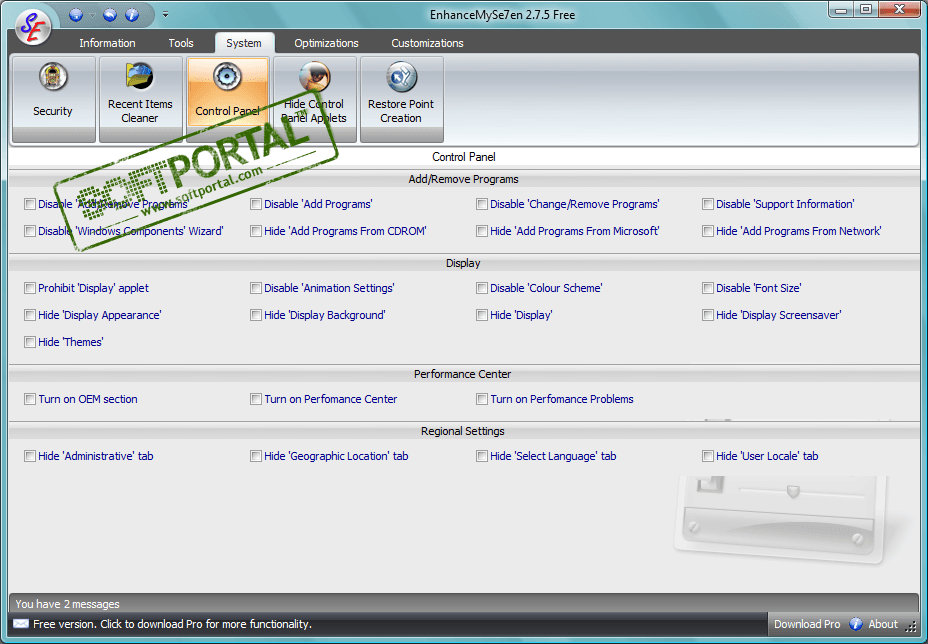Click the 'Performance Center' section header

[x=462, y=374]
